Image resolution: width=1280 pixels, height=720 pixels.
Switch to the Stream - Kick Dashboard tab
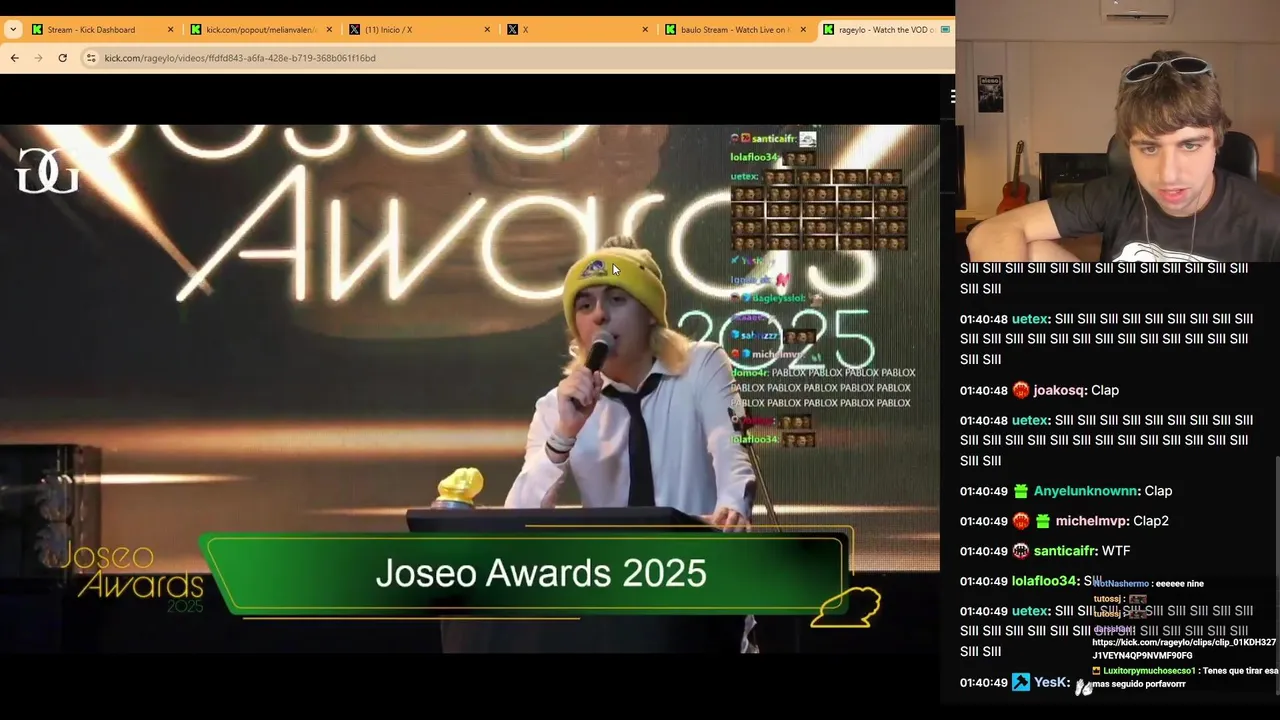point(102,29)
